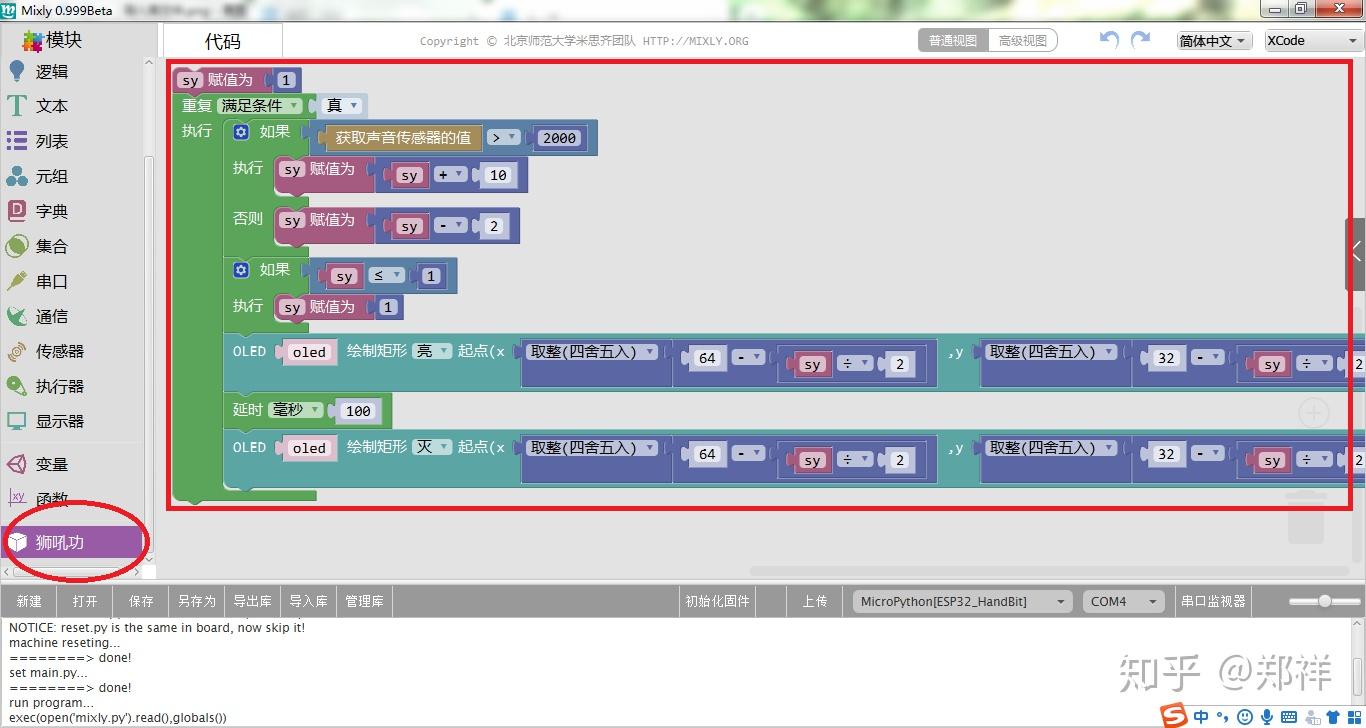Click the gear icon on the first 如果 block
Image resolution: width=1366 pixels, height=728 pixels.
click(x=241, y=132)
